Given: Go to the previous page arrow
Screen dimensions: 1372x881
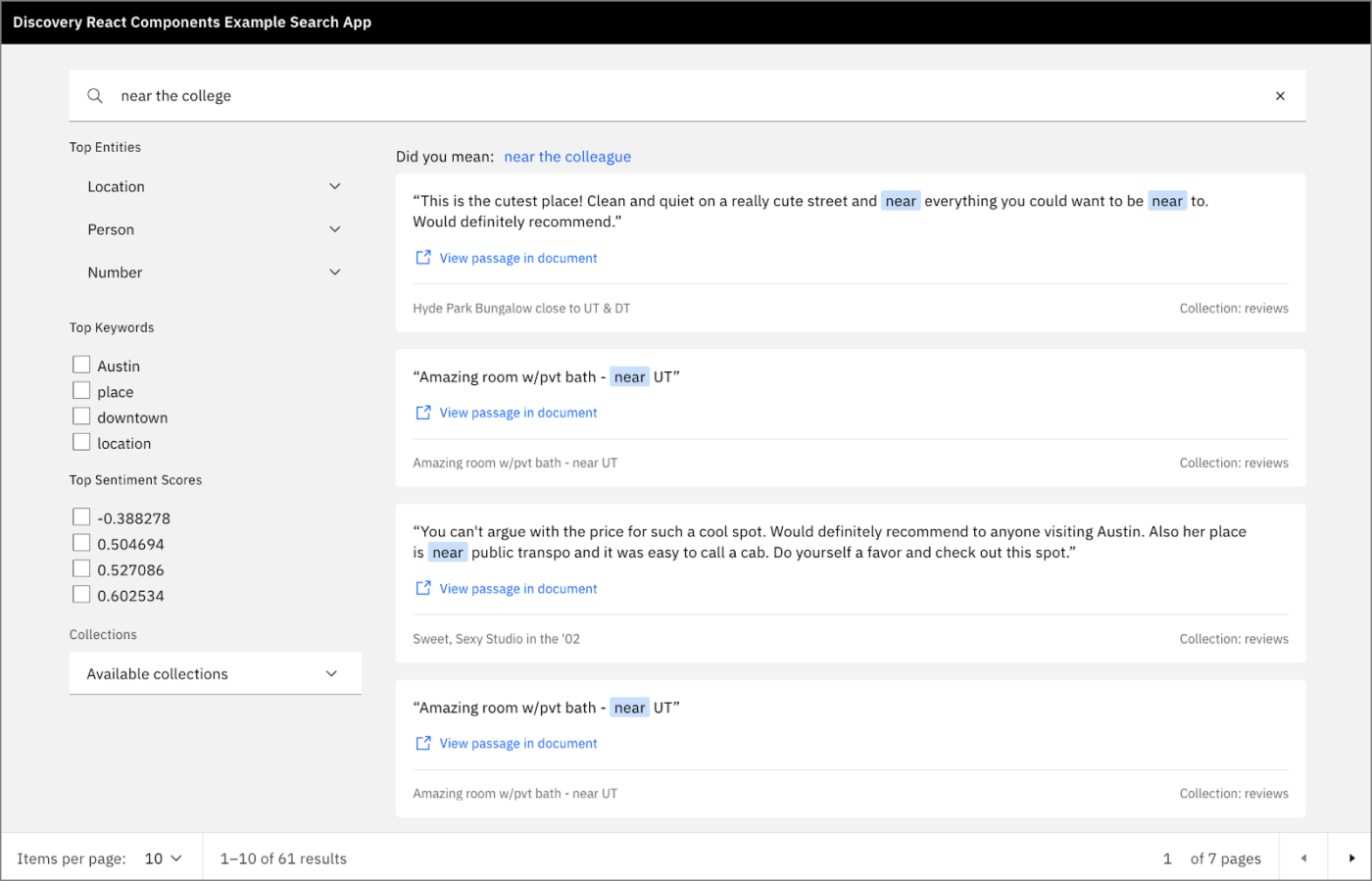Looking at the screenshot, I should [1303, 858].
